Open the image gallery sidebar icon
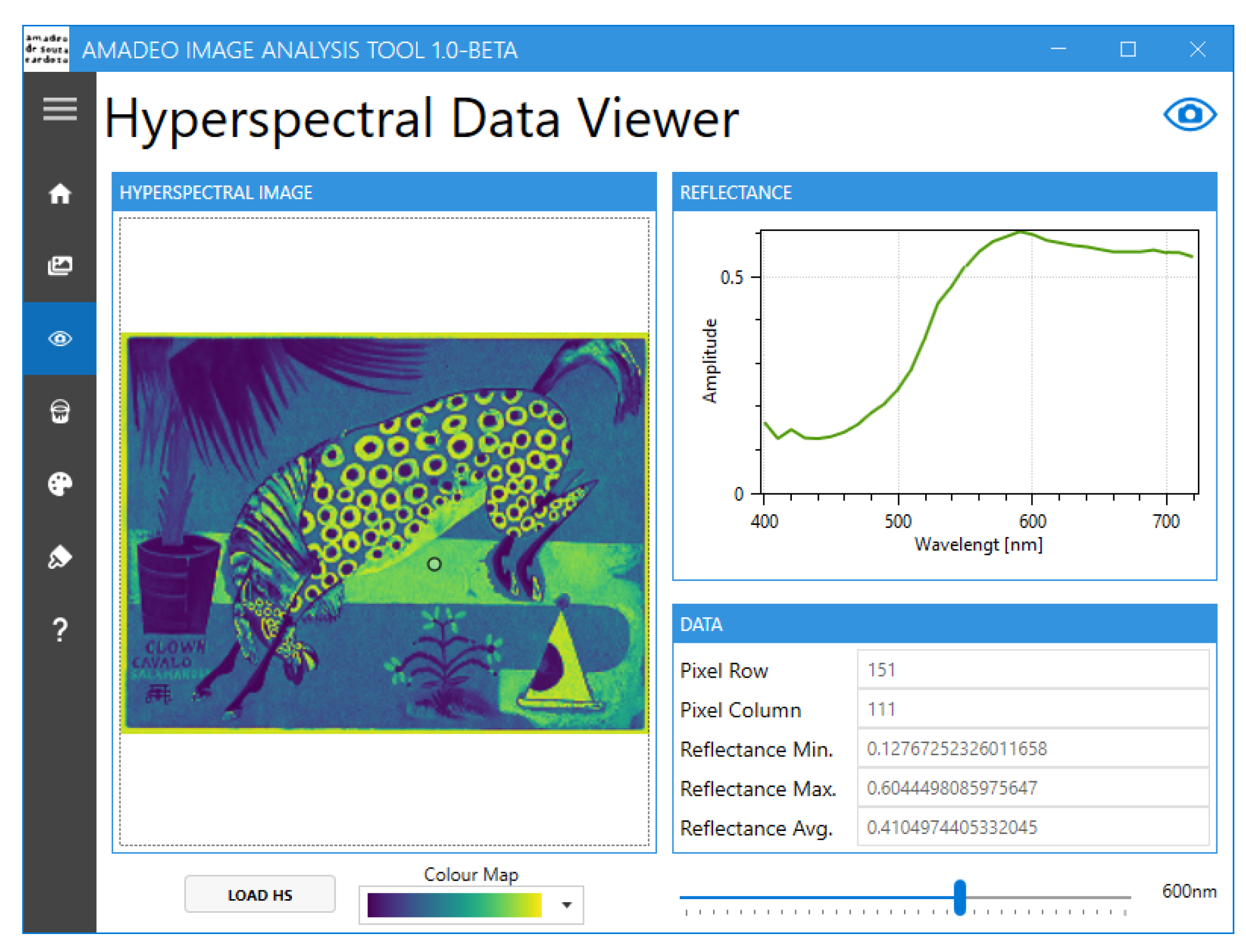This screenshot has height=952, width=1246. [60, 265]
